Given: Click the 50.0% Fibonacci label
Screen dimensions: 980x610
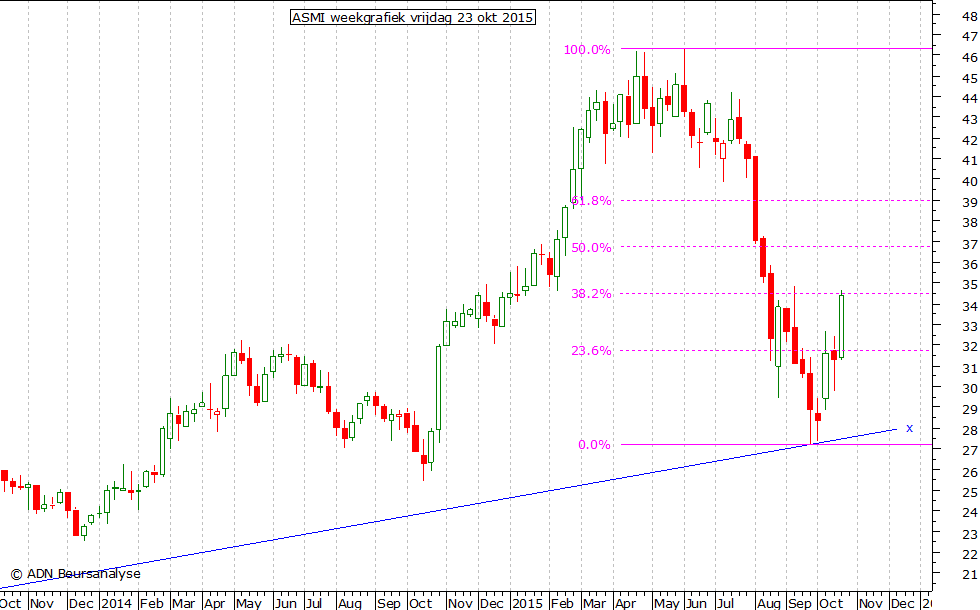Looking at the screenshot, I should (x=591, y=248).
